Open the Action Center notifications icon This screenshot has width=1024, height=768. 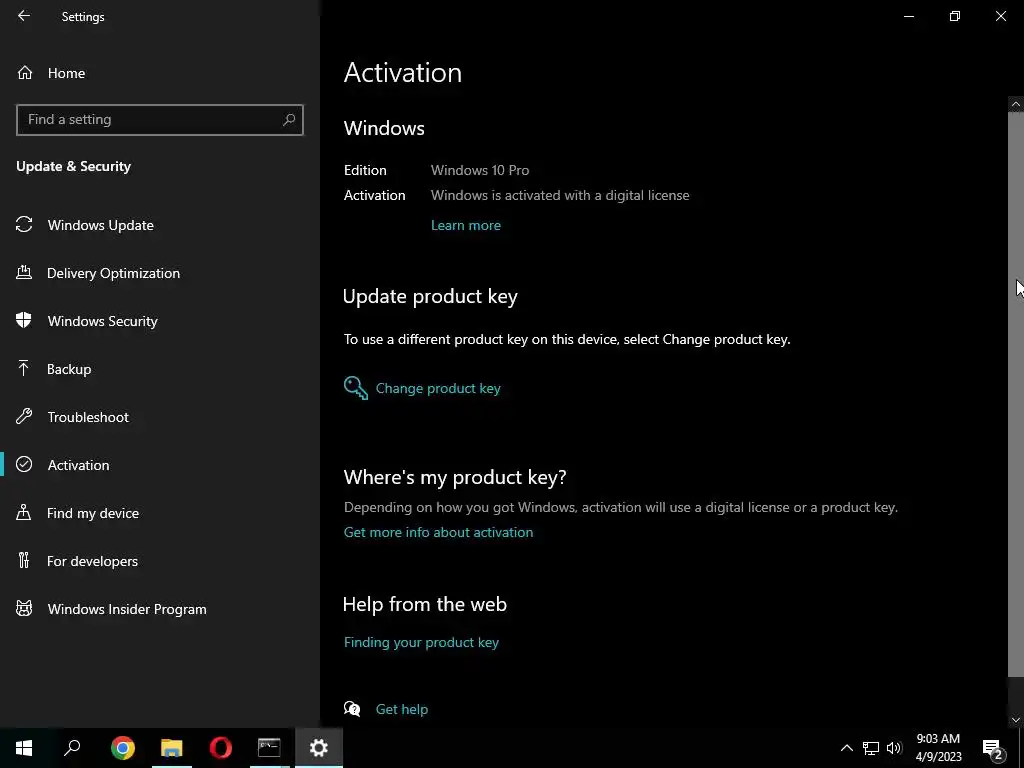(x=992, y=748)
